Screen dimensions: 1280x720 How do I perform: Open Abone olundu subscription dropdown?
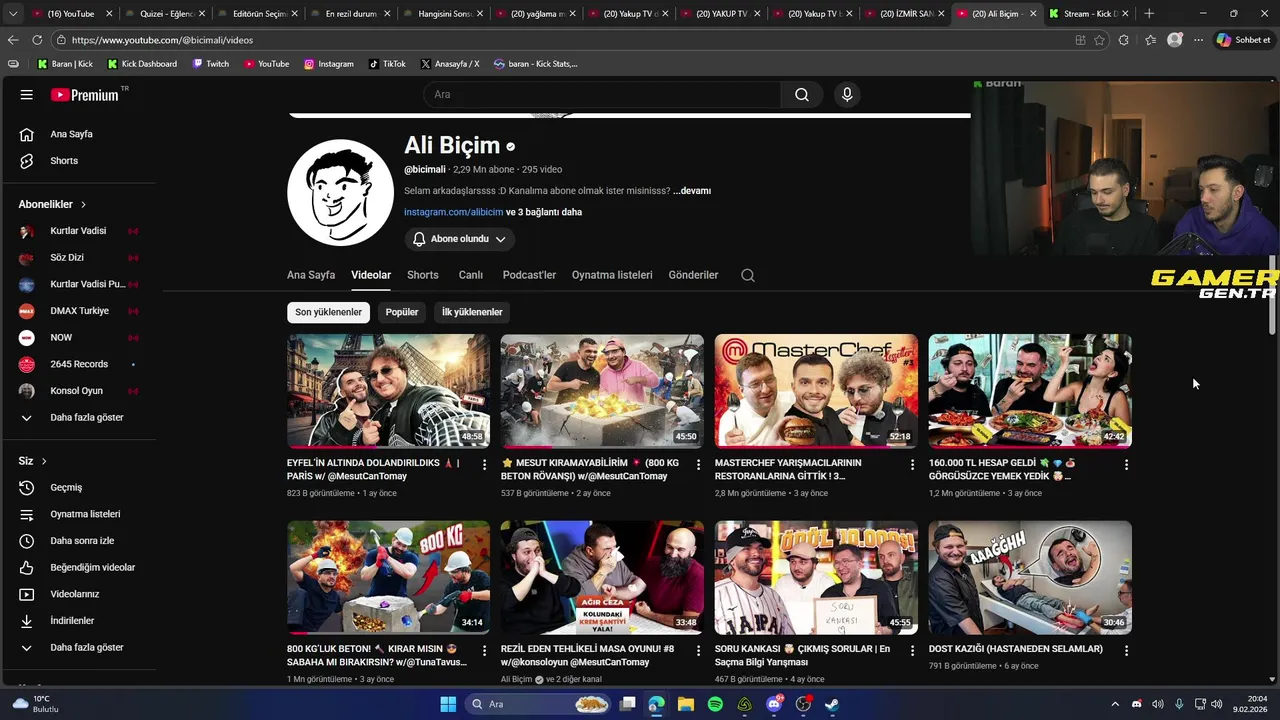pos(460,239)
